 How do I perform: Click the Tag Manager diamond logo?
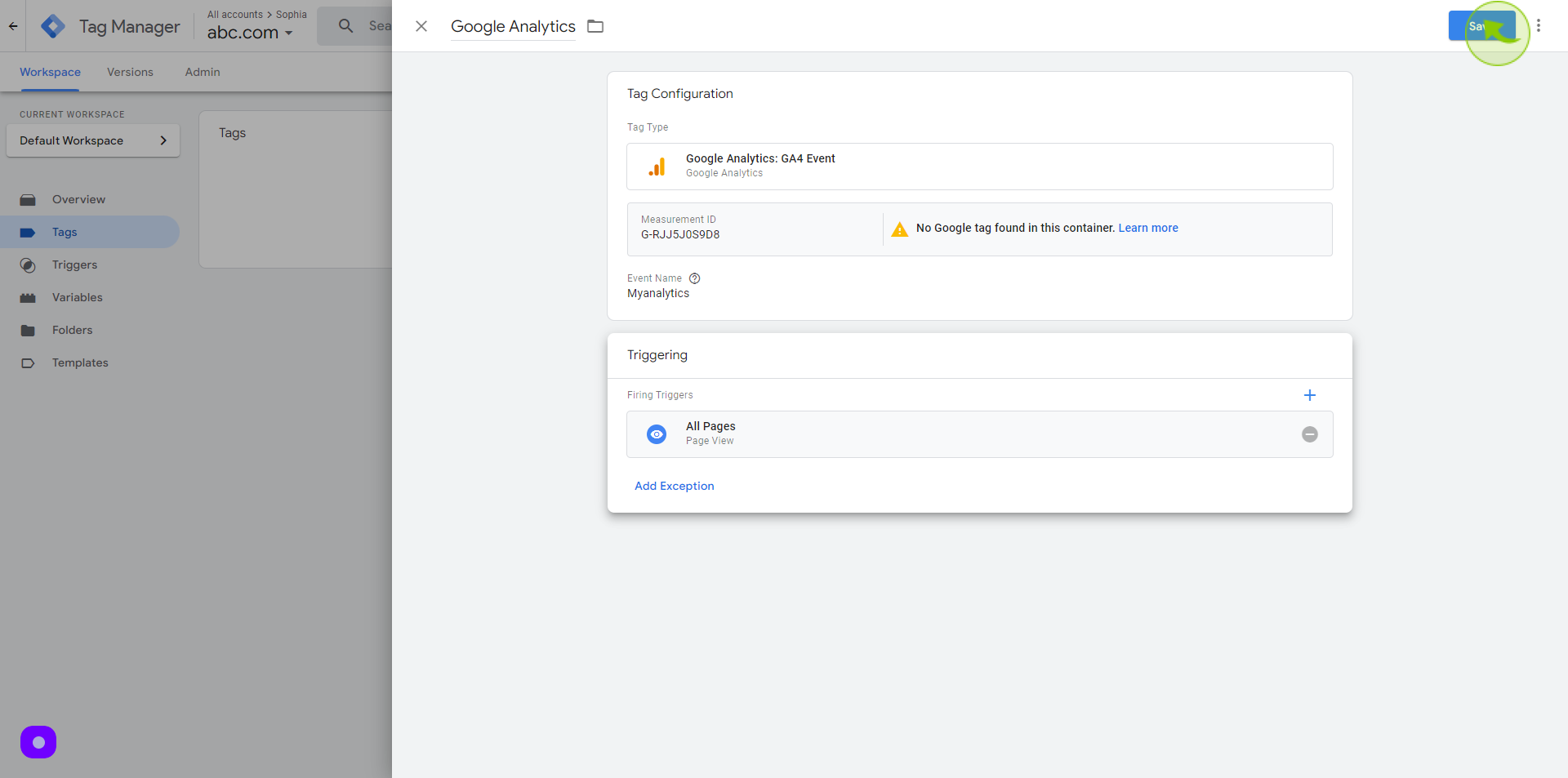53,26
